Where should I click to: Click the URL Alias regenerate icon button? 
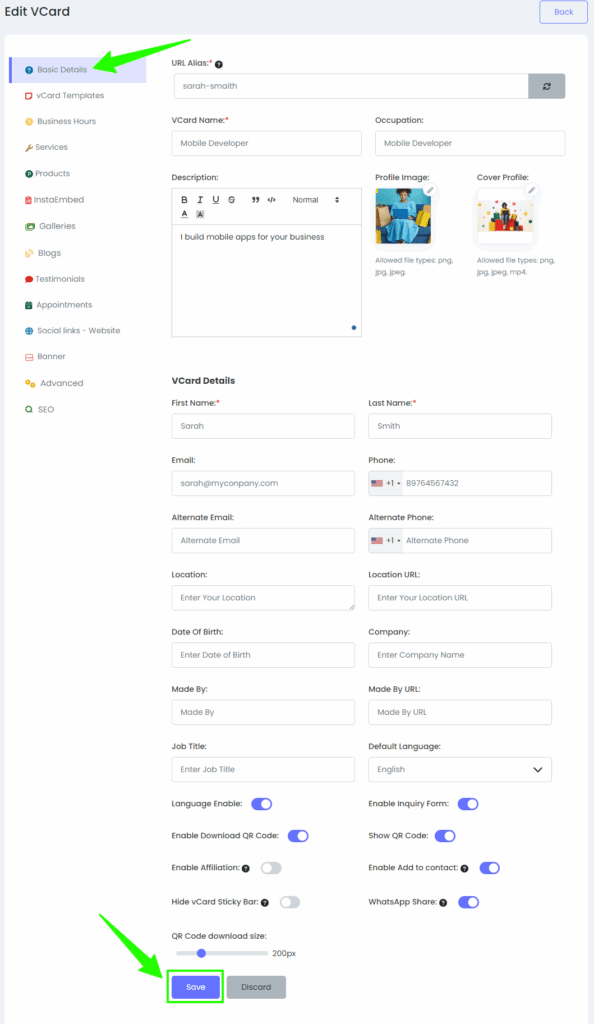[x=546, y=86]
